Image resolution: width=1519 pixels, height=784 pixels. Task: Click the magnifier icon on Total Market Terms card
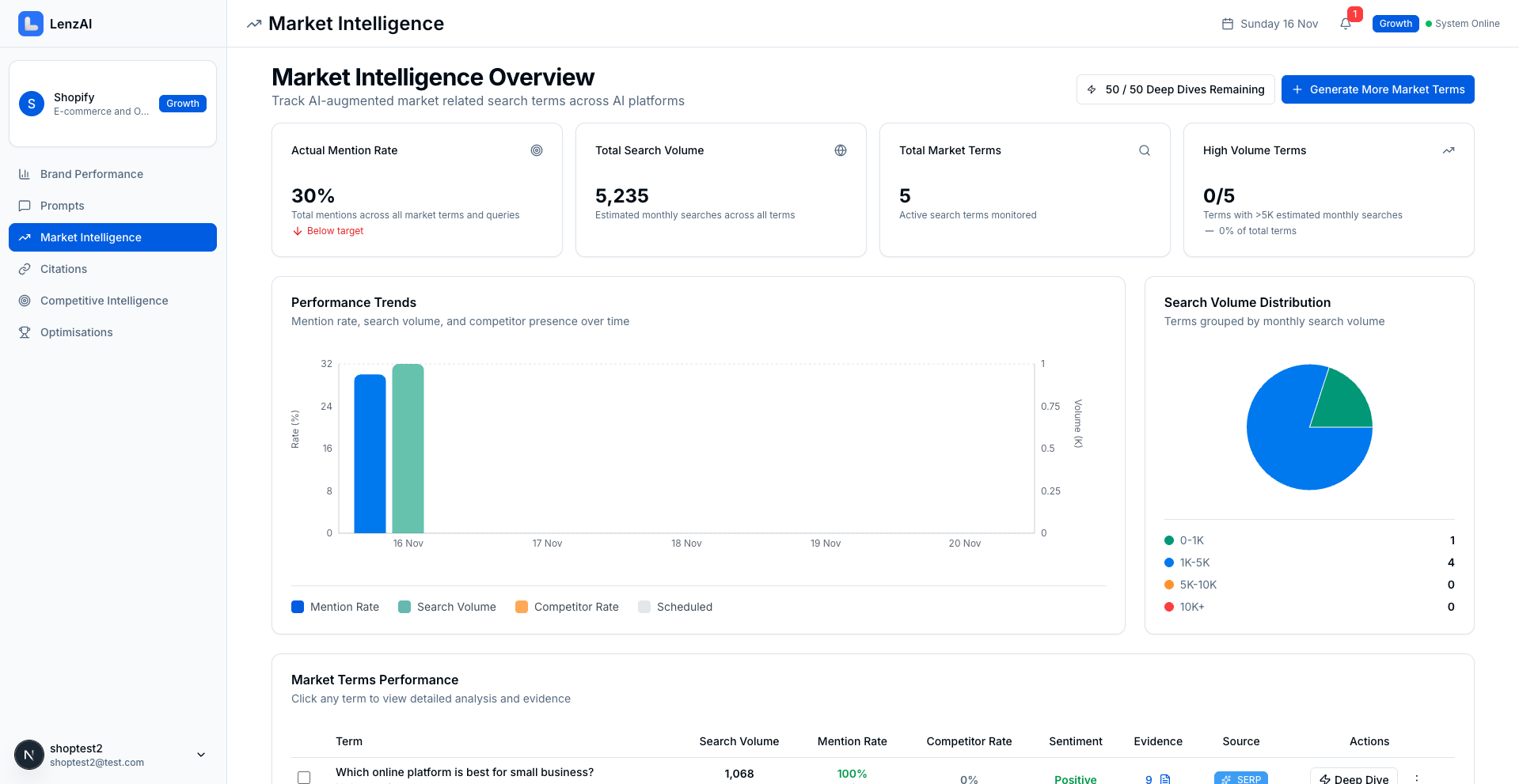(1144, 150)
